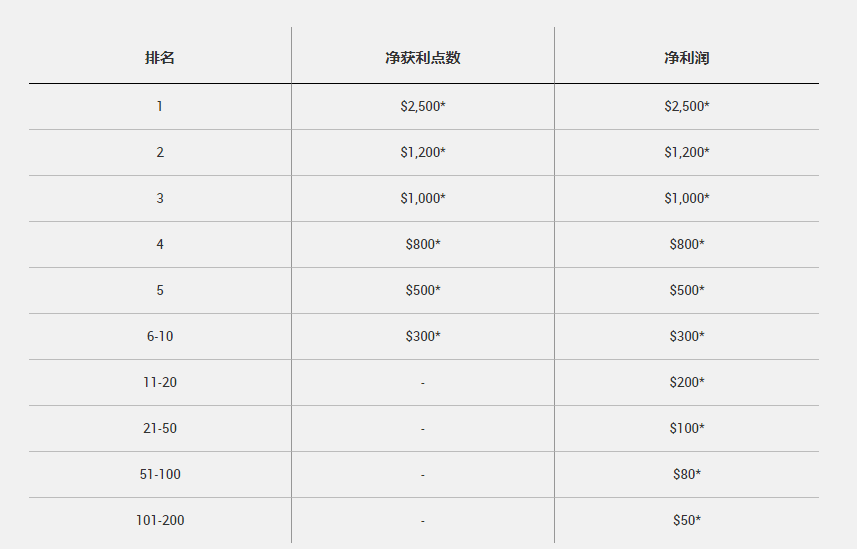Click $2,500* under 净利润
Image resolution: width=857 pixels, height=549 pixels.
pos(686,106)
